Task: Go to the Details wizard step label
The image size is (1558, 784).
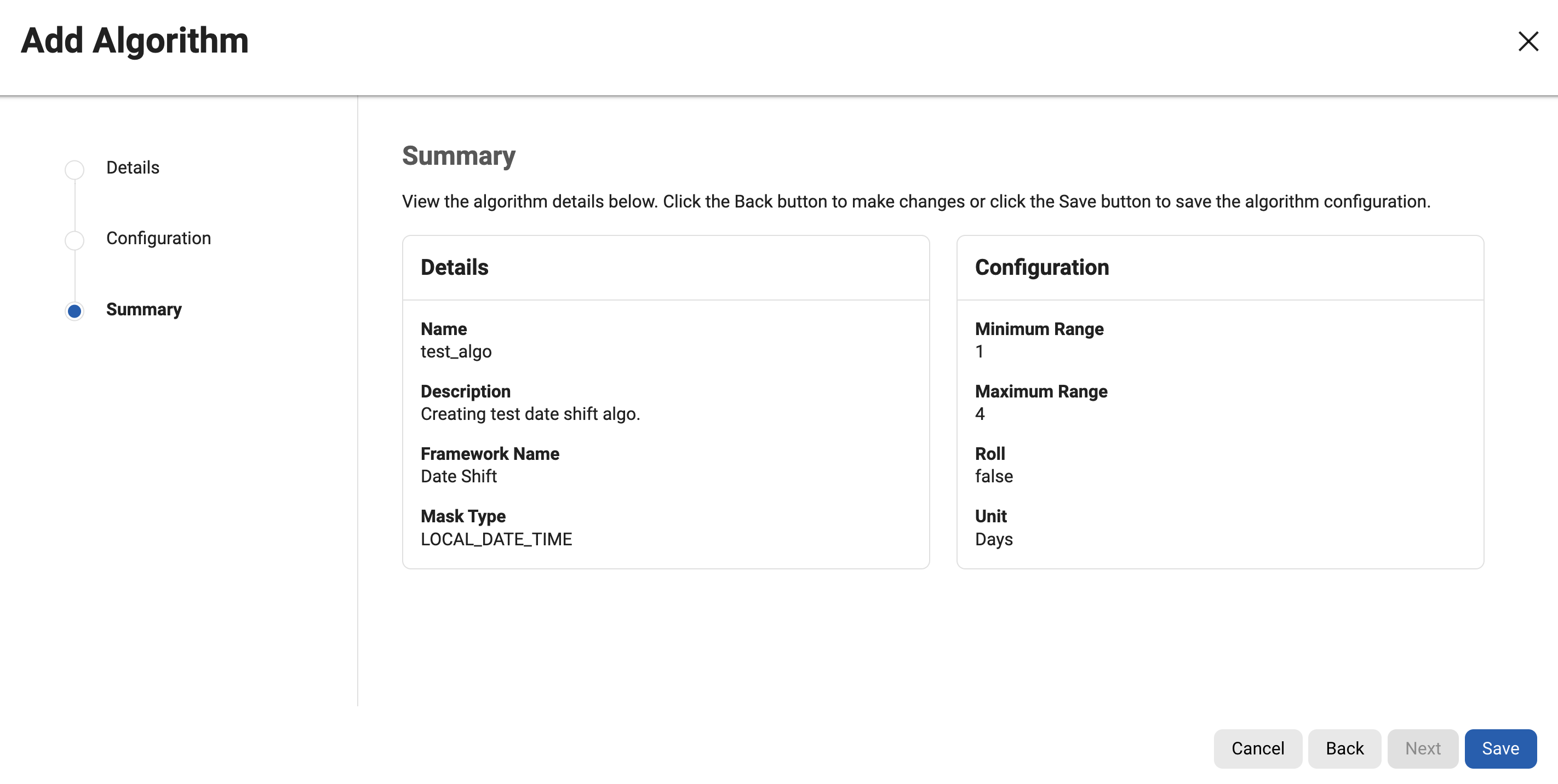Action: [133, 168]
